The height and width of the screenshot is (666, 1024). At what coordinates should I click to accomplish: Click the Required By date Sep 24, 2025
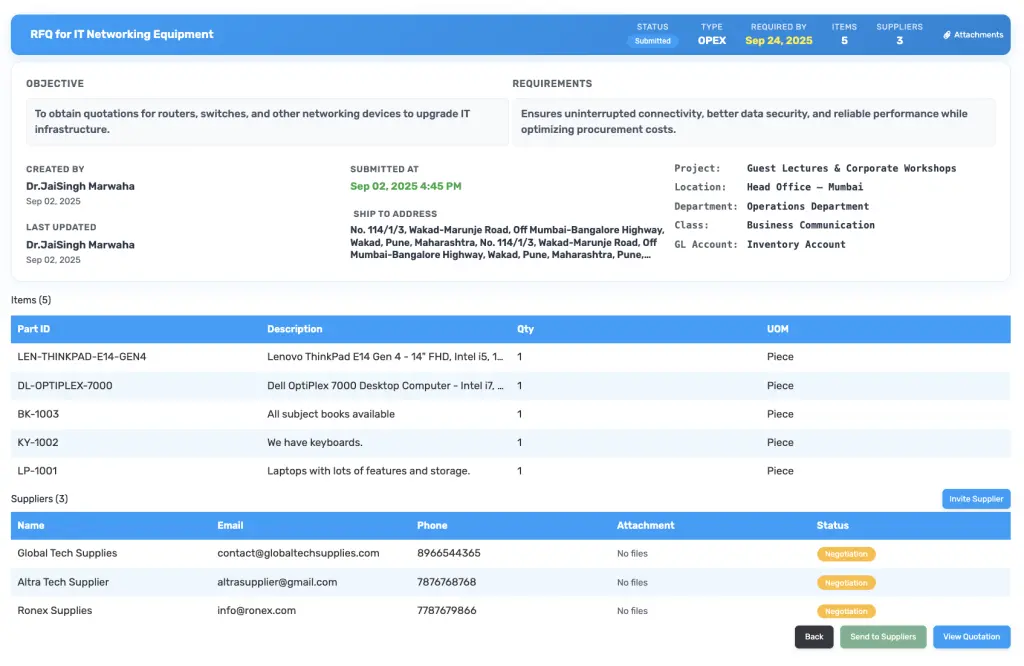coord(778,41)
